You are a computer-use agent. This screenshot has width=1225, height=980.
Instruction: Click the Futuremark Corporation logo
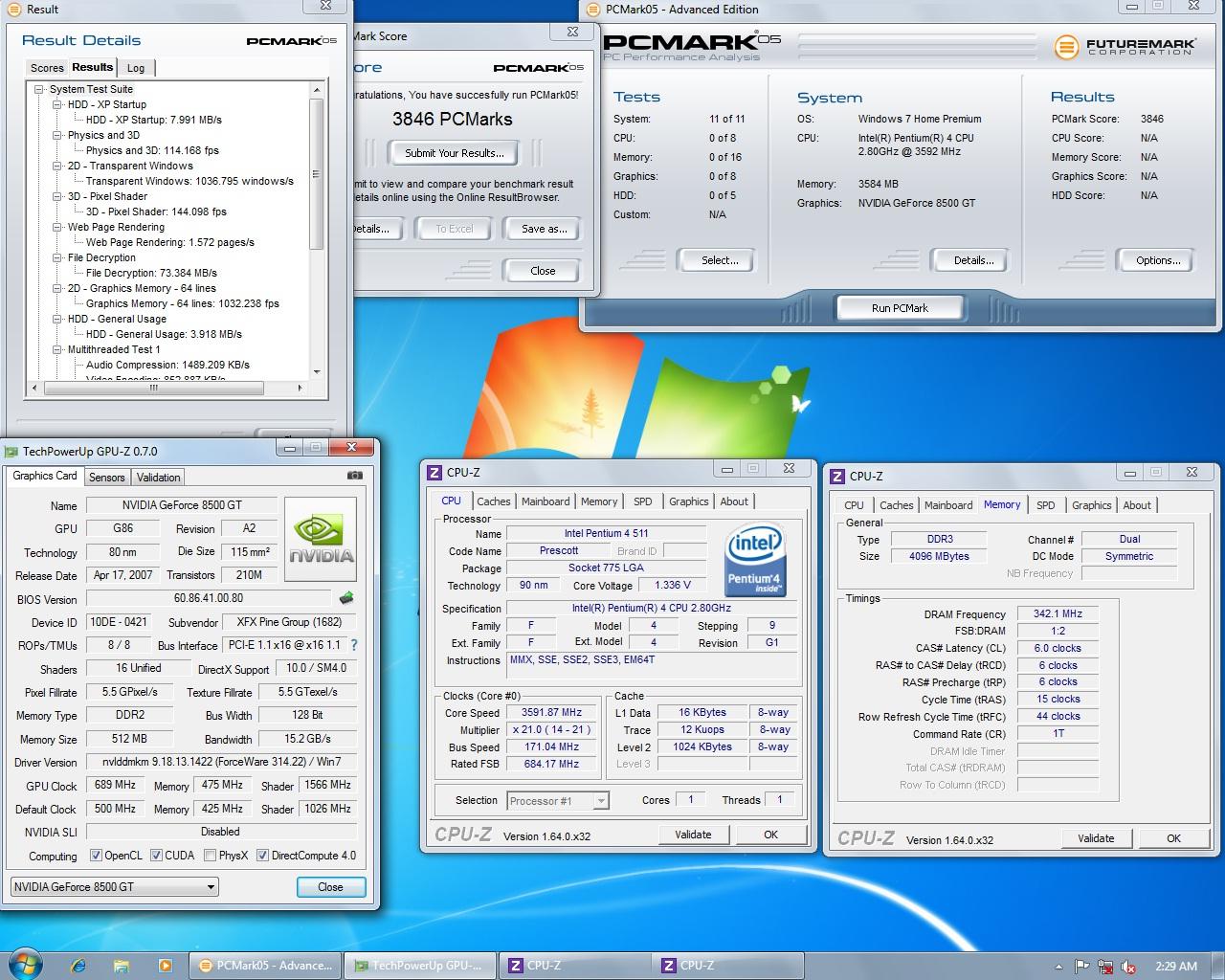(1125, 47)
